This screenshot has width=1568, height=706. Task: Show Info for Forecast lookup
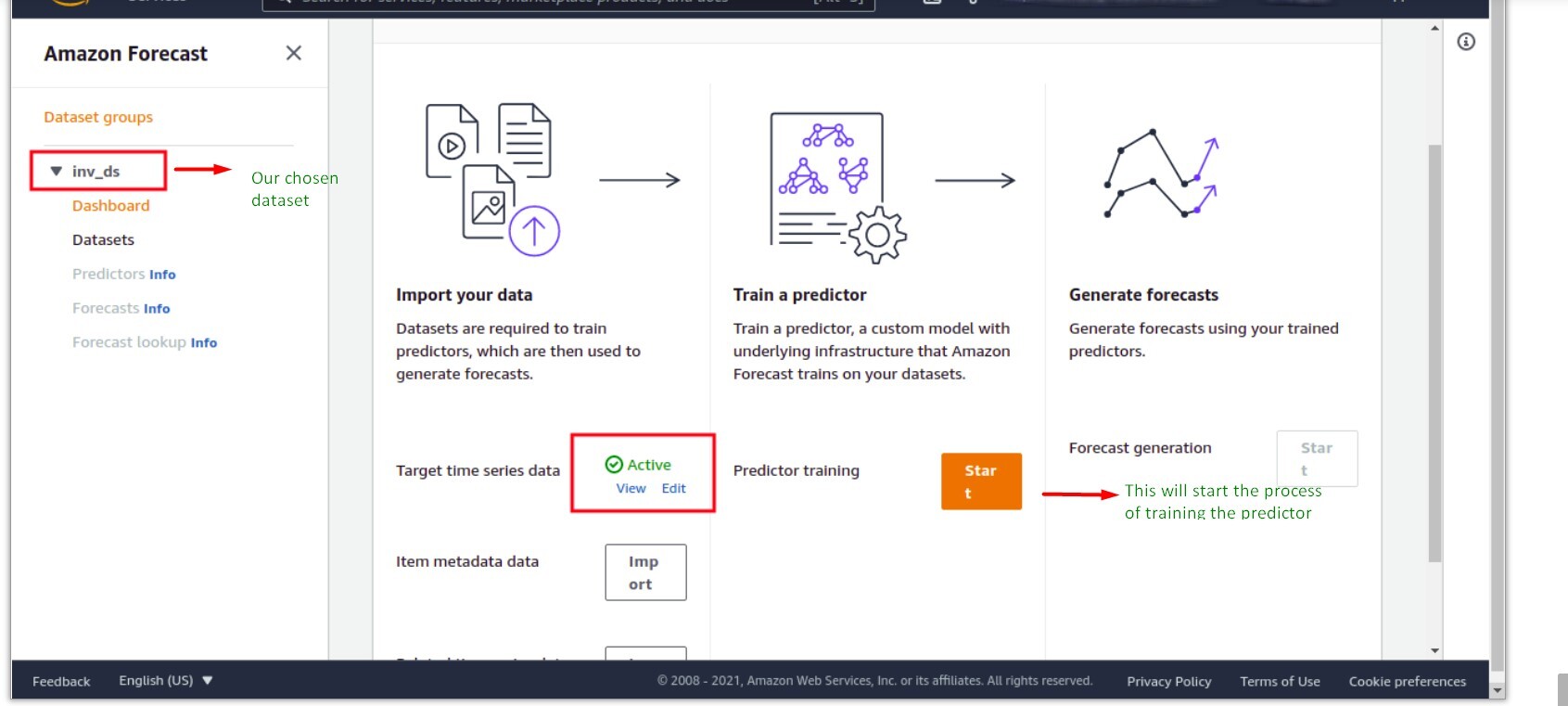[x=204, y=343]
